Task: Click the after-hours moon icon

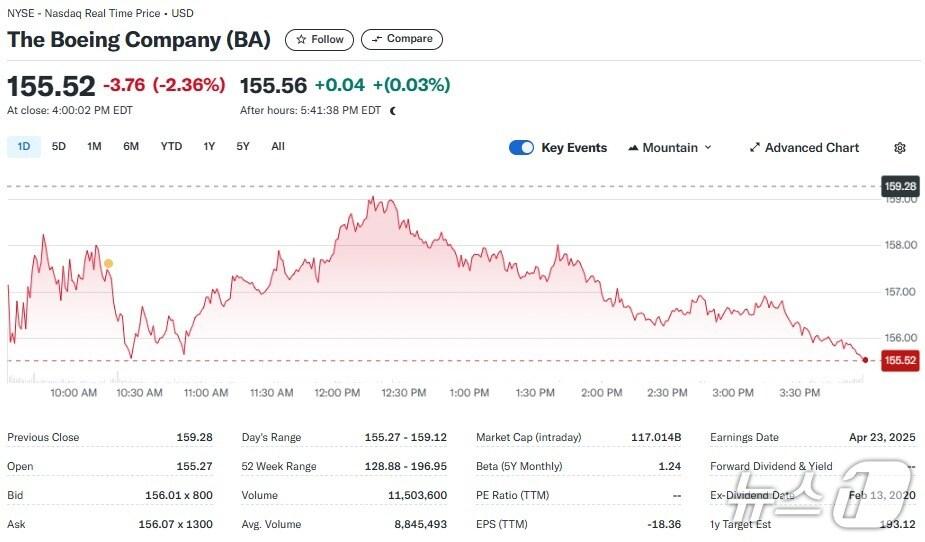Action: click(x=392, y=111)
